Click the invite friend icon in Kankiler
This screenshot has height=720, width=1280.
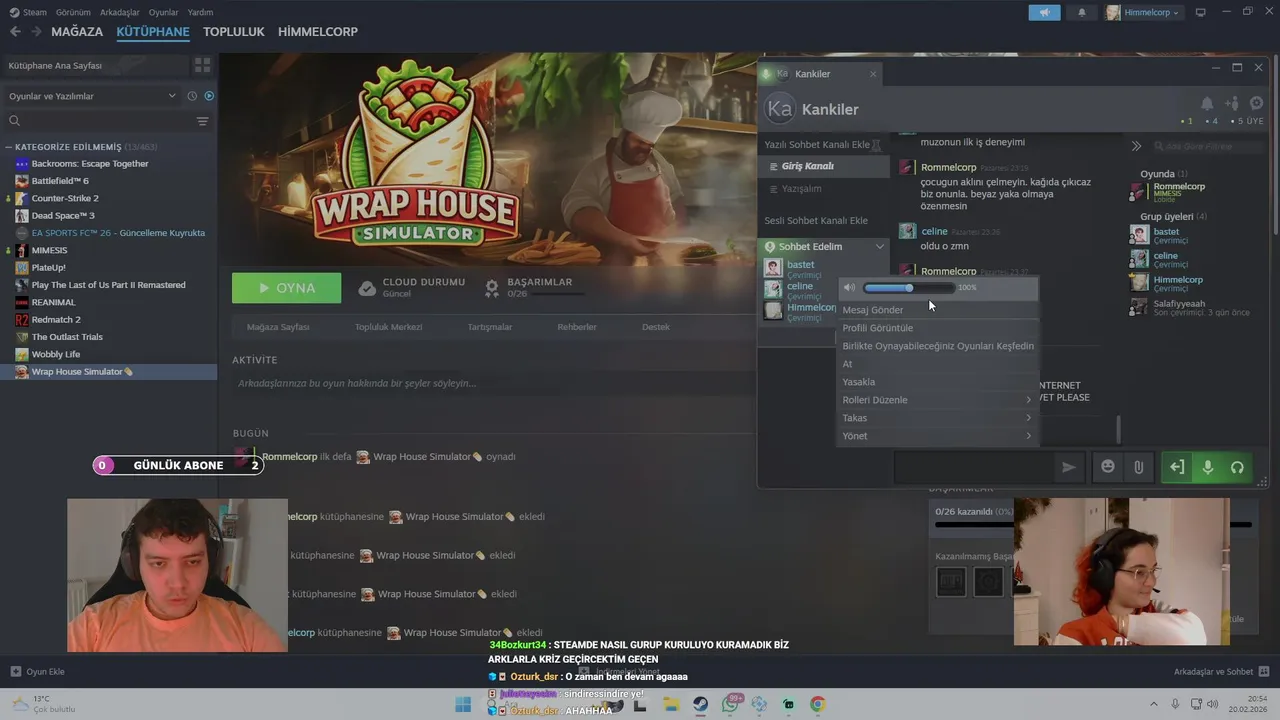[x=1232, y=103]
